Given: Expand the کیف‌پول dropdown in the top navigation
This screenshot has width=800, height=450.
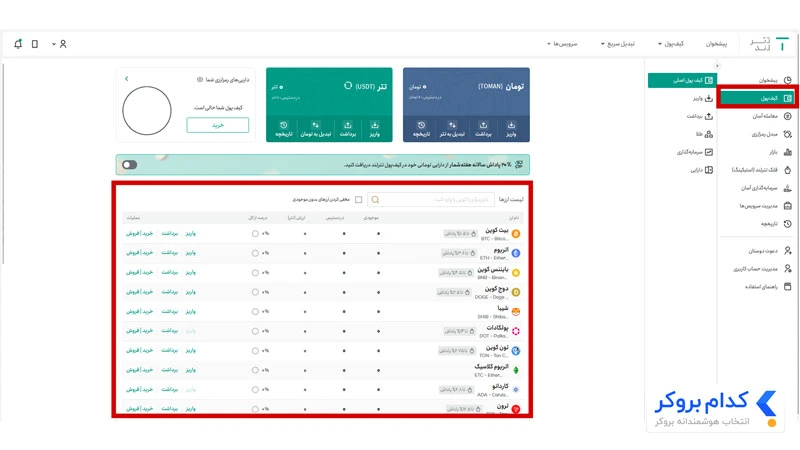Looking at the screenshot, I should (x=670, y=44).
